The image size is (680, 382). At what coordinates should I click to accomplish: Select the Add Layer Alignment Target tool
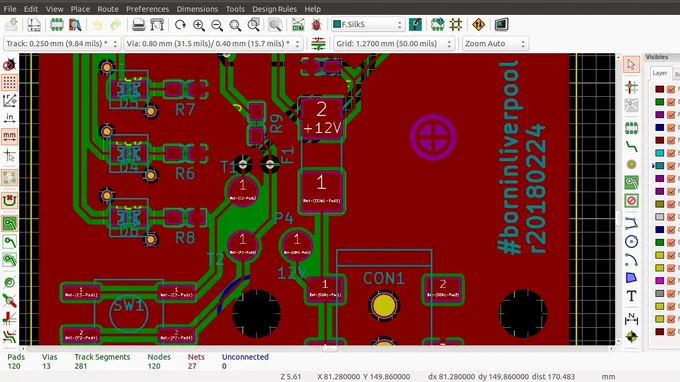[631, 336]
